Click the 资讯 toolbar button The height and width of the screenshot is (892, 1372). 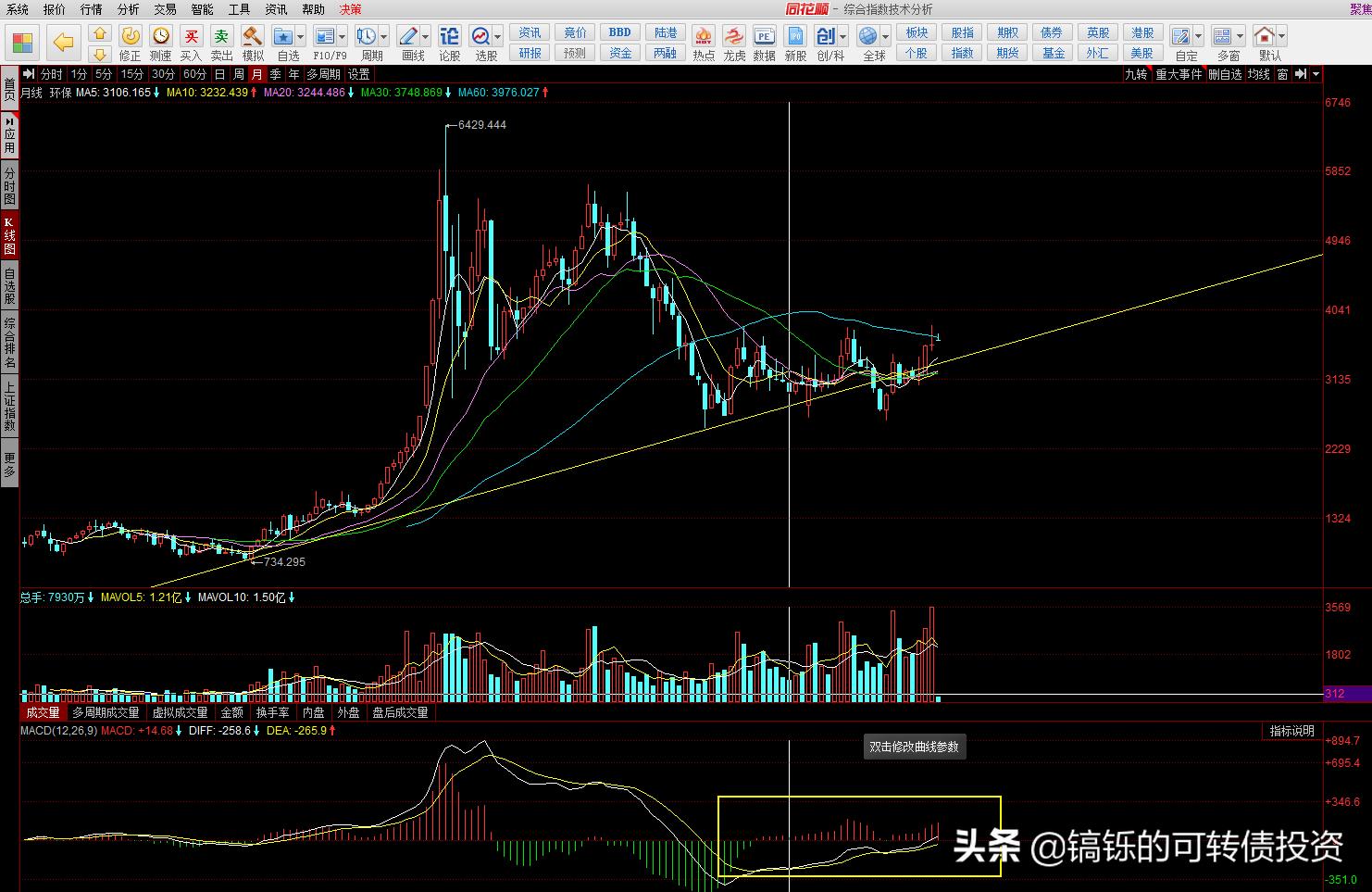pyautogui.click(x=530, y=32)
